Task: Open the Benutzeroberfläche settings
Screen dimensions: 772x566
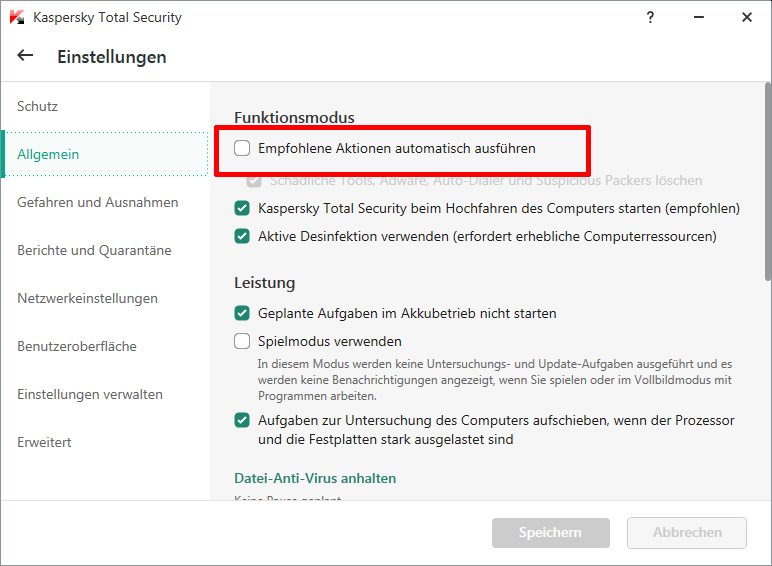Action: pyautogui.click(x=77, y=346)
